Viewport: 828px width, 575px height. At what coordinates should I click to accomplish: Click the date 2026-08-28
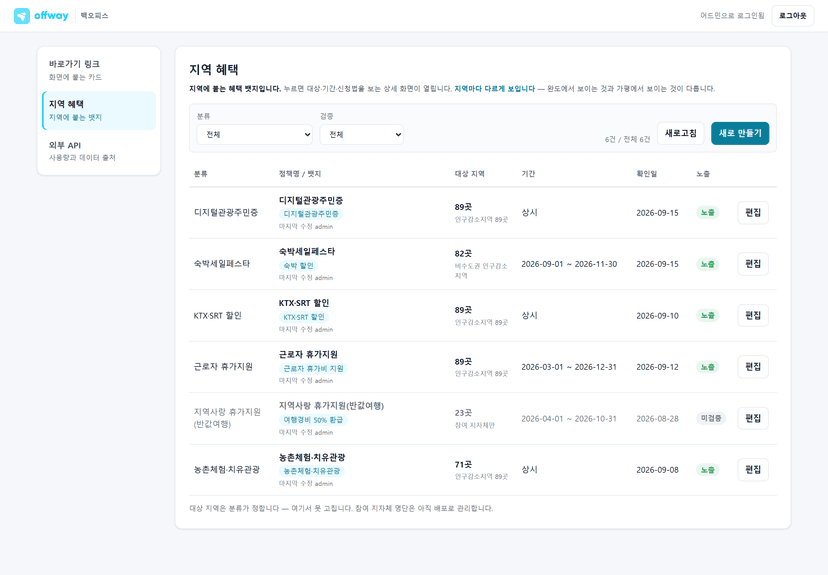coord(657,419)
